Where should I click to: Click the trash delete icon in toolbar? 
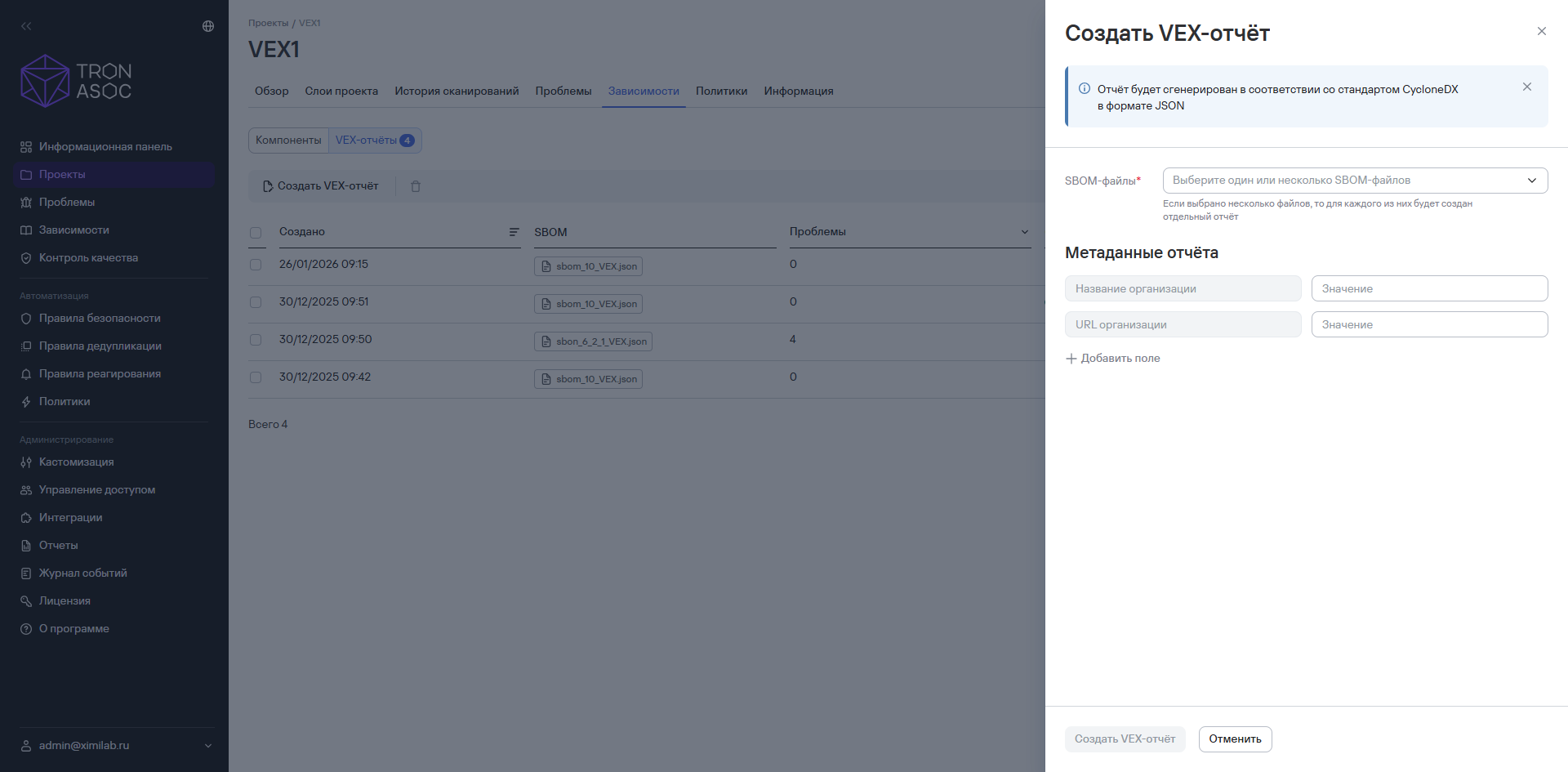tap(416, 186)
